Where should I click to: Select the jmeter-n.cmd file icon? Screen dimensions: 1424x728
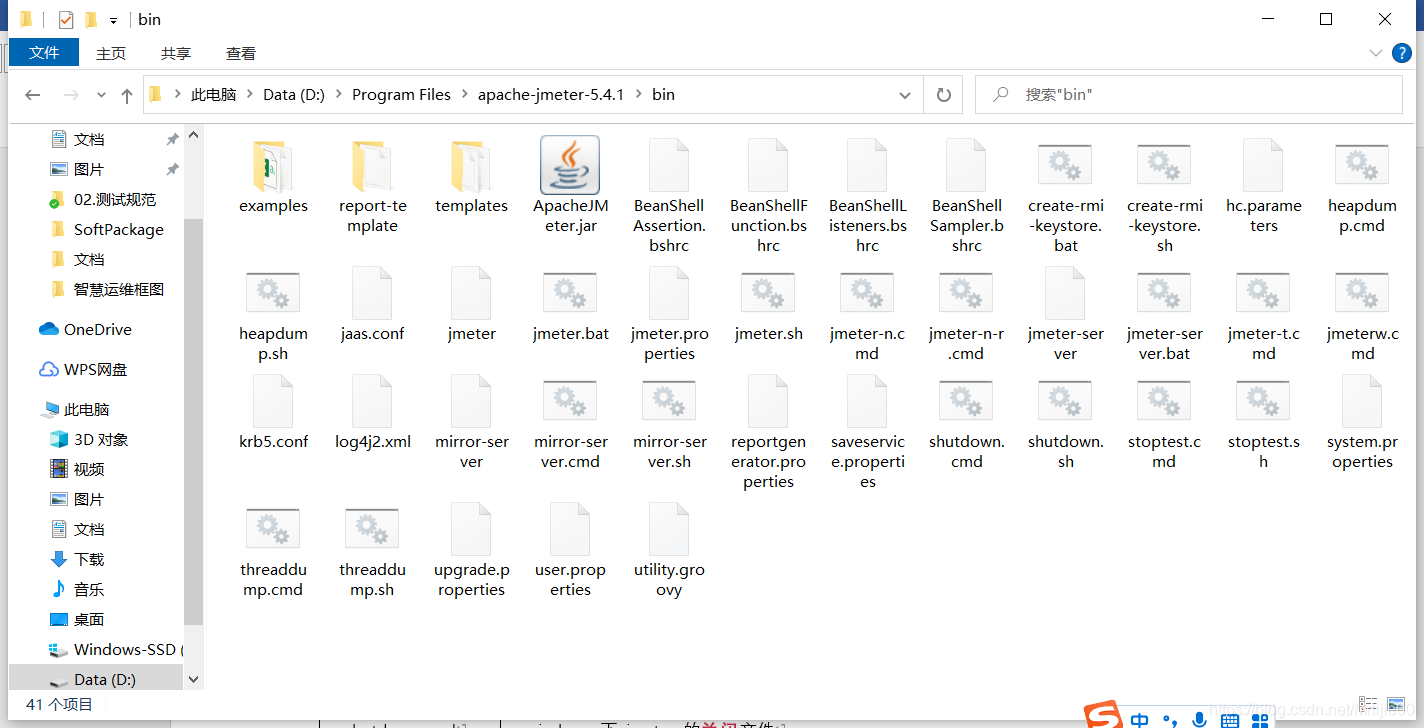click(x=867, y=293)
